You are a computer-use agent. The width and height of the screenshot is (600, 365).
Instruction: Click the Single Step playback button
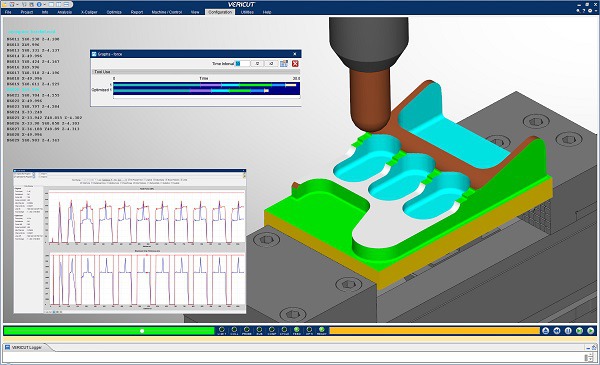pyautogui.click(x=579, y=331)
